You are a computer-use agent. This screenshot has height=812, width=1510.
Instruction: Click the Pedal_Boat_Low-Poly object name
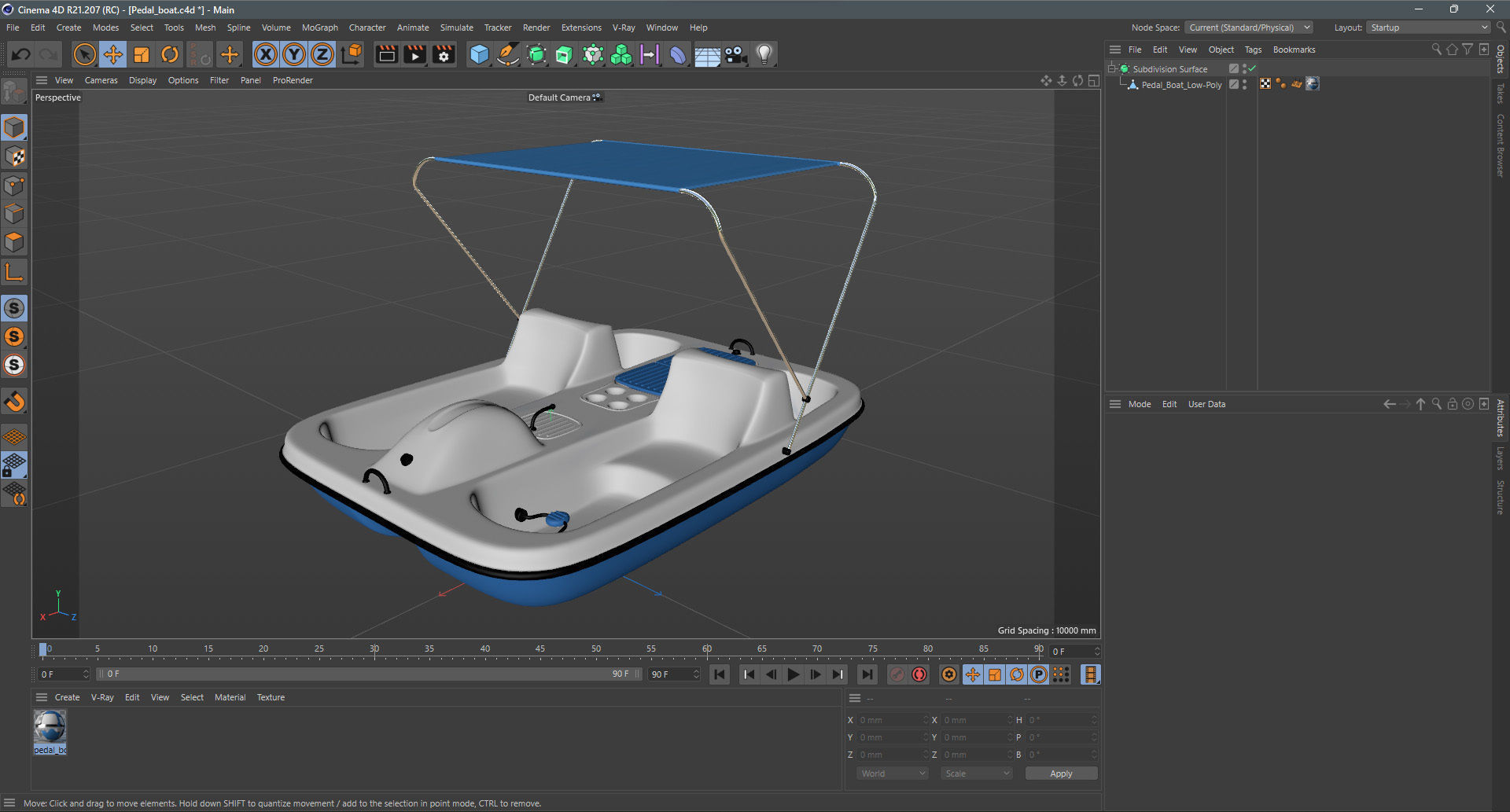coord(1181,85)
